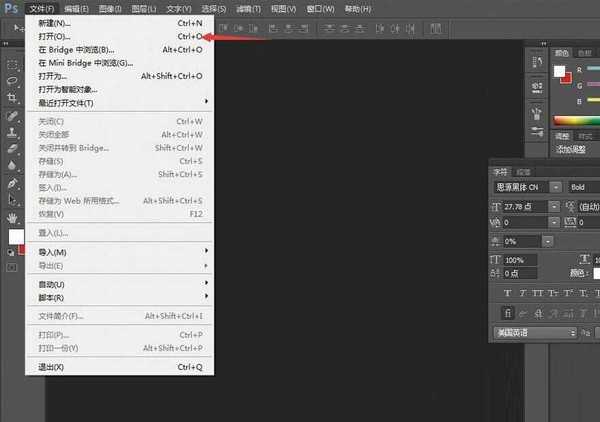Select the Rectangular Marquee tool
Screen dimensions: 600x422
[13, 63]
